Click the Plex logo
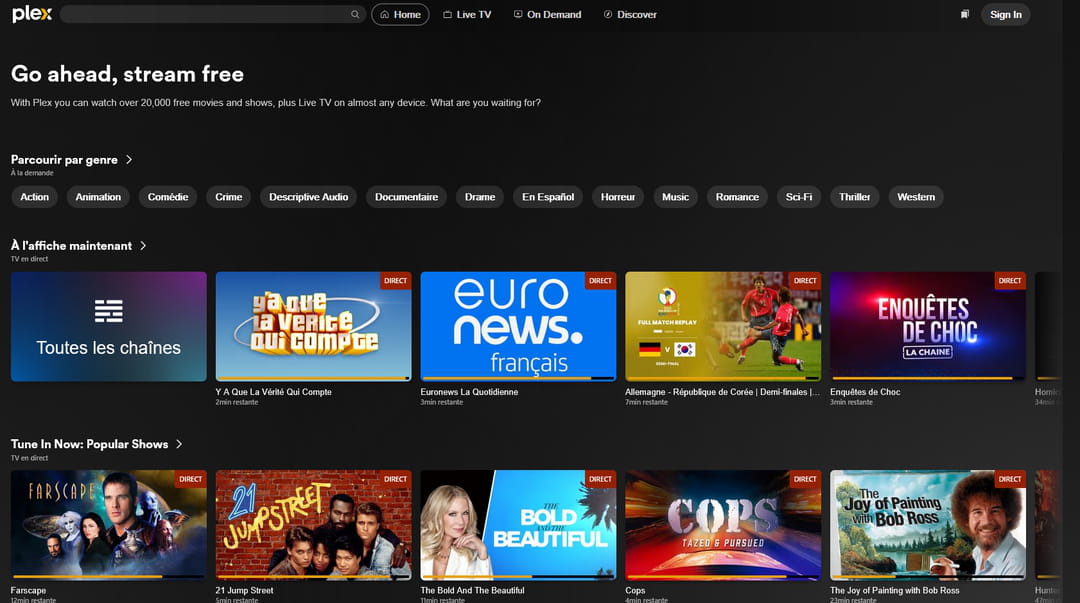This screenshot has width=1080, height=603. point(32,14)
